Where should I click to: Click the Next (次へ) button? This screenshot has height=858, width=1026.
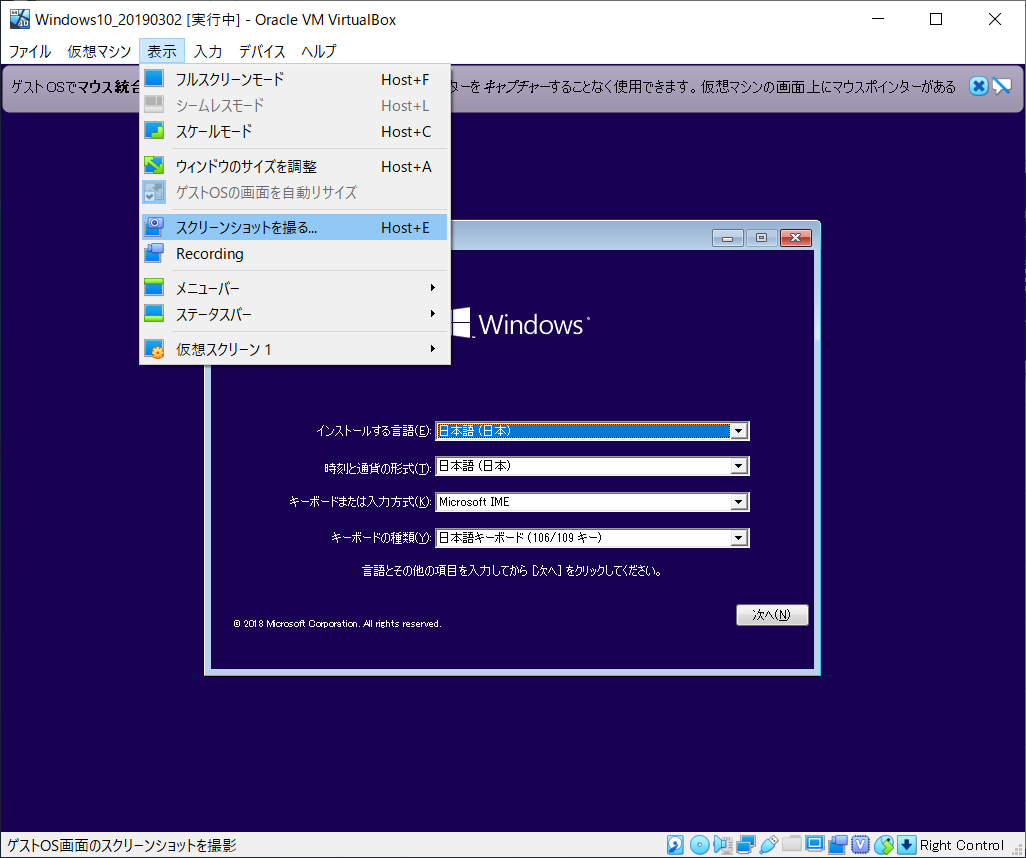coord(772,615)
